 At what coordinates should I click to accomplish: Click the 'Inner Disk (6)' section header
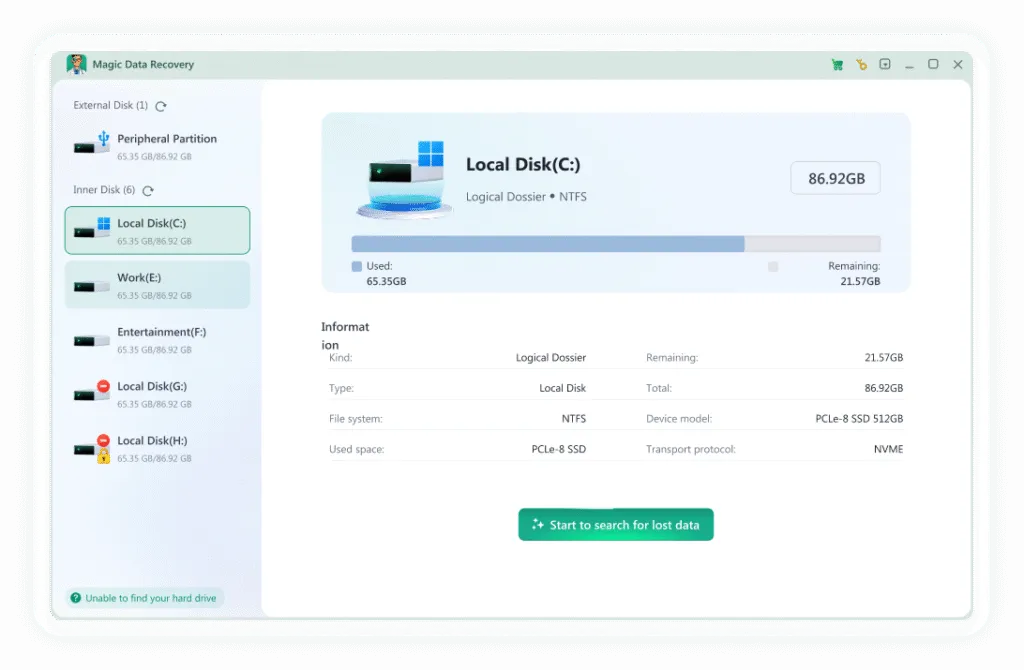[x=104, y=189]
